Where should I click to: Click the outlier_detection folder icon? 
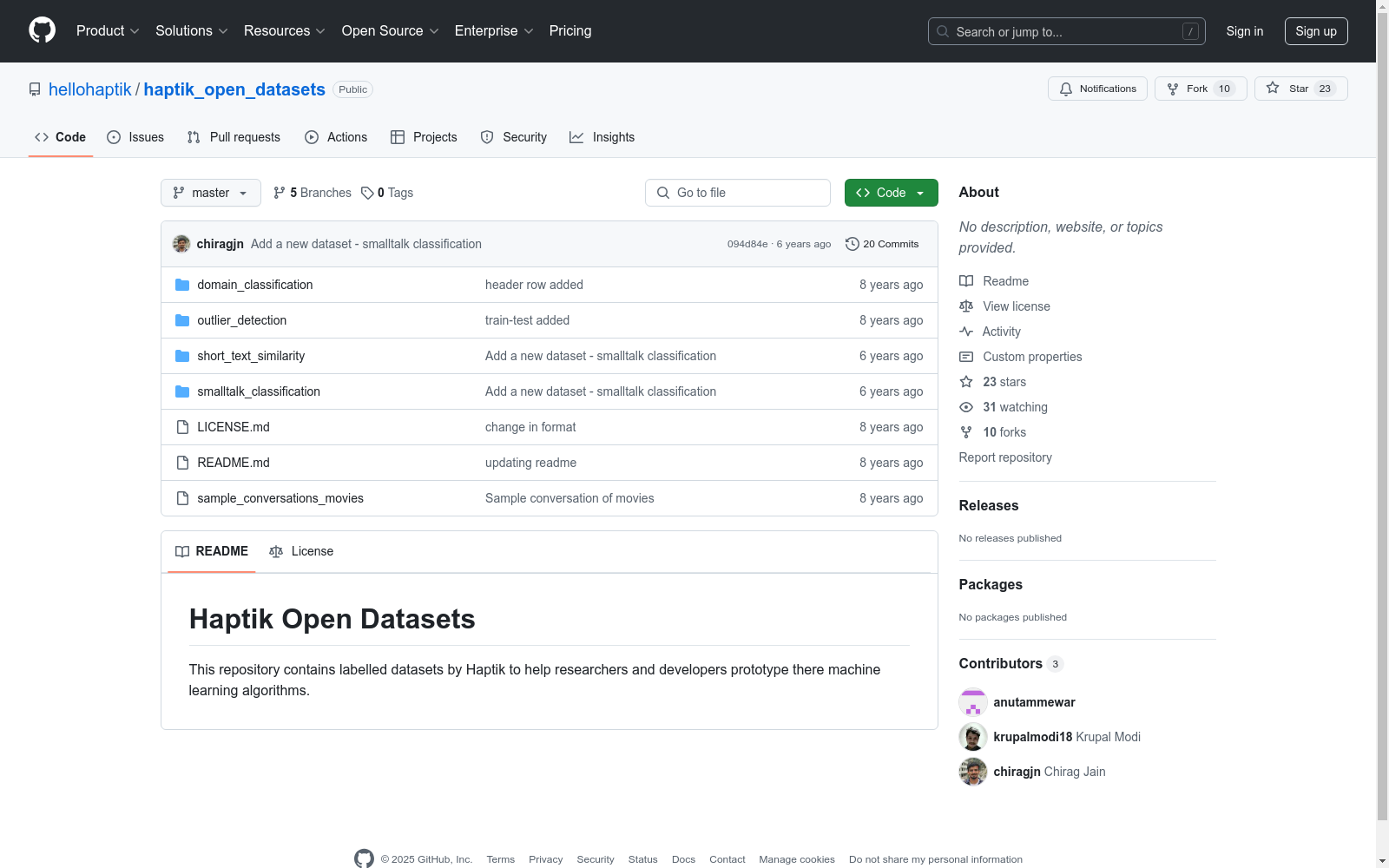point(182,320)
